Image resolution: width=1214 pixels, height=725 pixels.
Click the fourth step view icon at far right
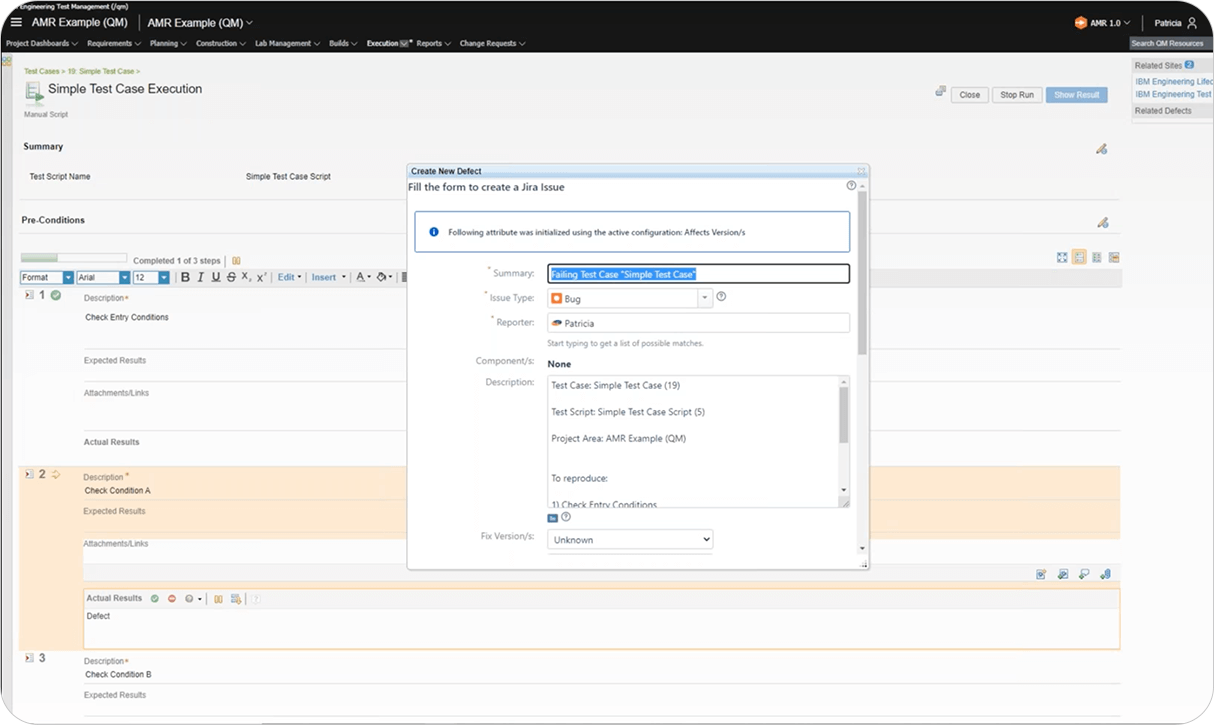click(x=1114, y=257)
